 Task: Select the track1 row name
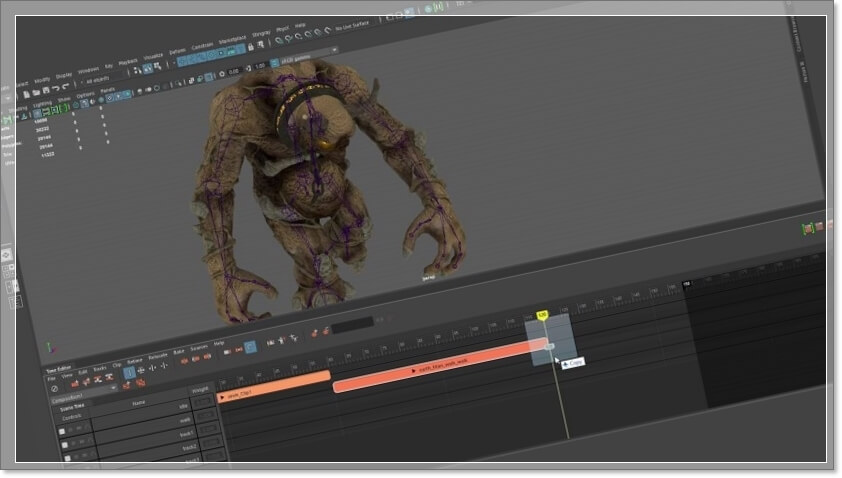186,434
